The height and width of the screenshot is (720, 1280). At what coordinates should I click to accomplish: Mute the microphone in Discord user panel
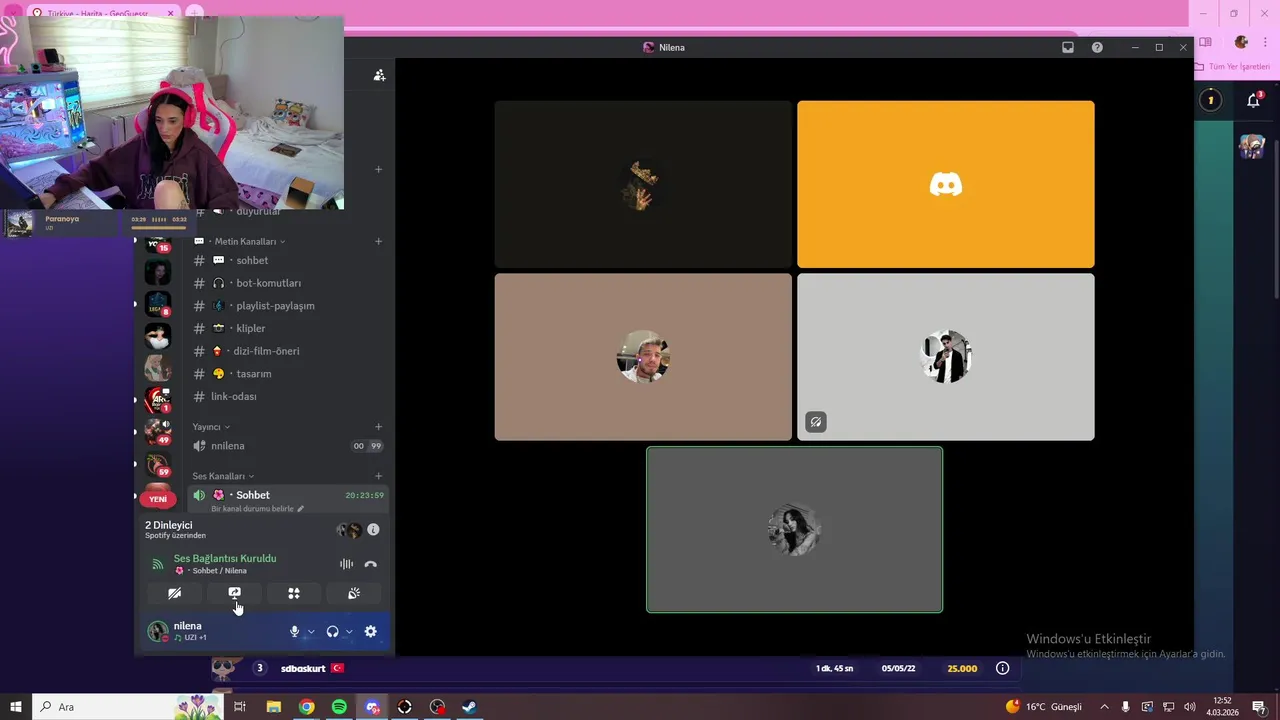pos(294,631)
